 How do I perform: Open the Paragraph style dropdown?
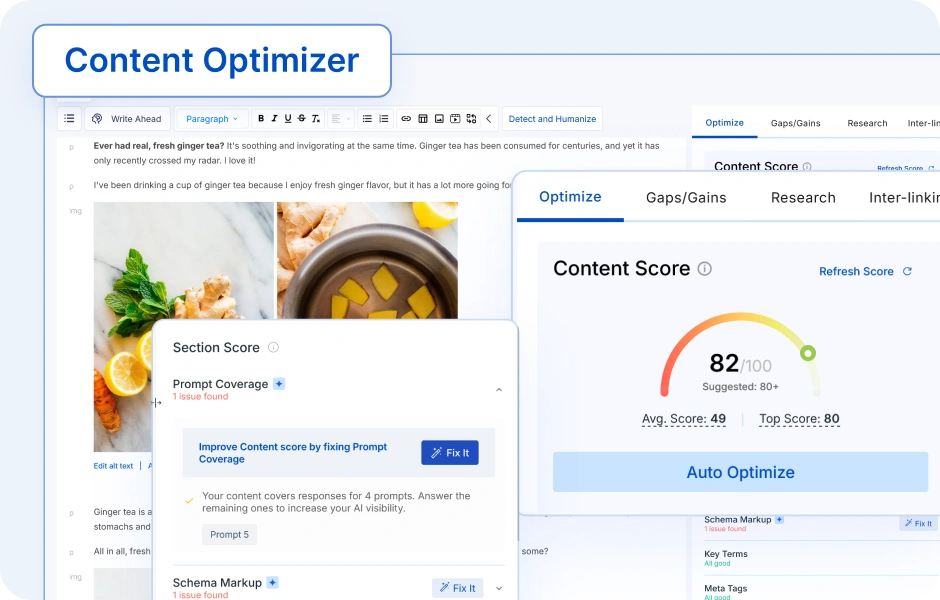[x=212, y=119]
